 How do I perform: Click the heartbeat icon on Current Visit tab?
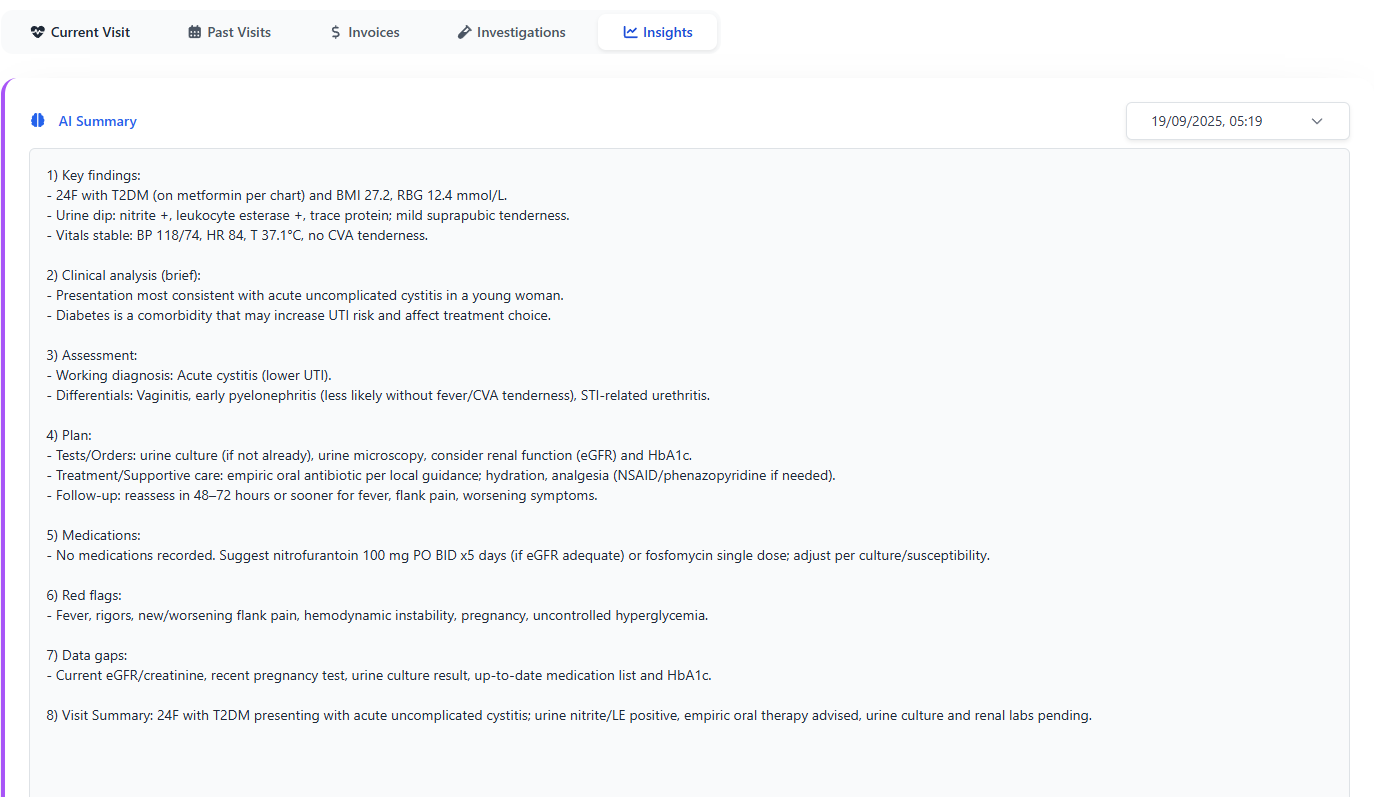pos(38,32)
